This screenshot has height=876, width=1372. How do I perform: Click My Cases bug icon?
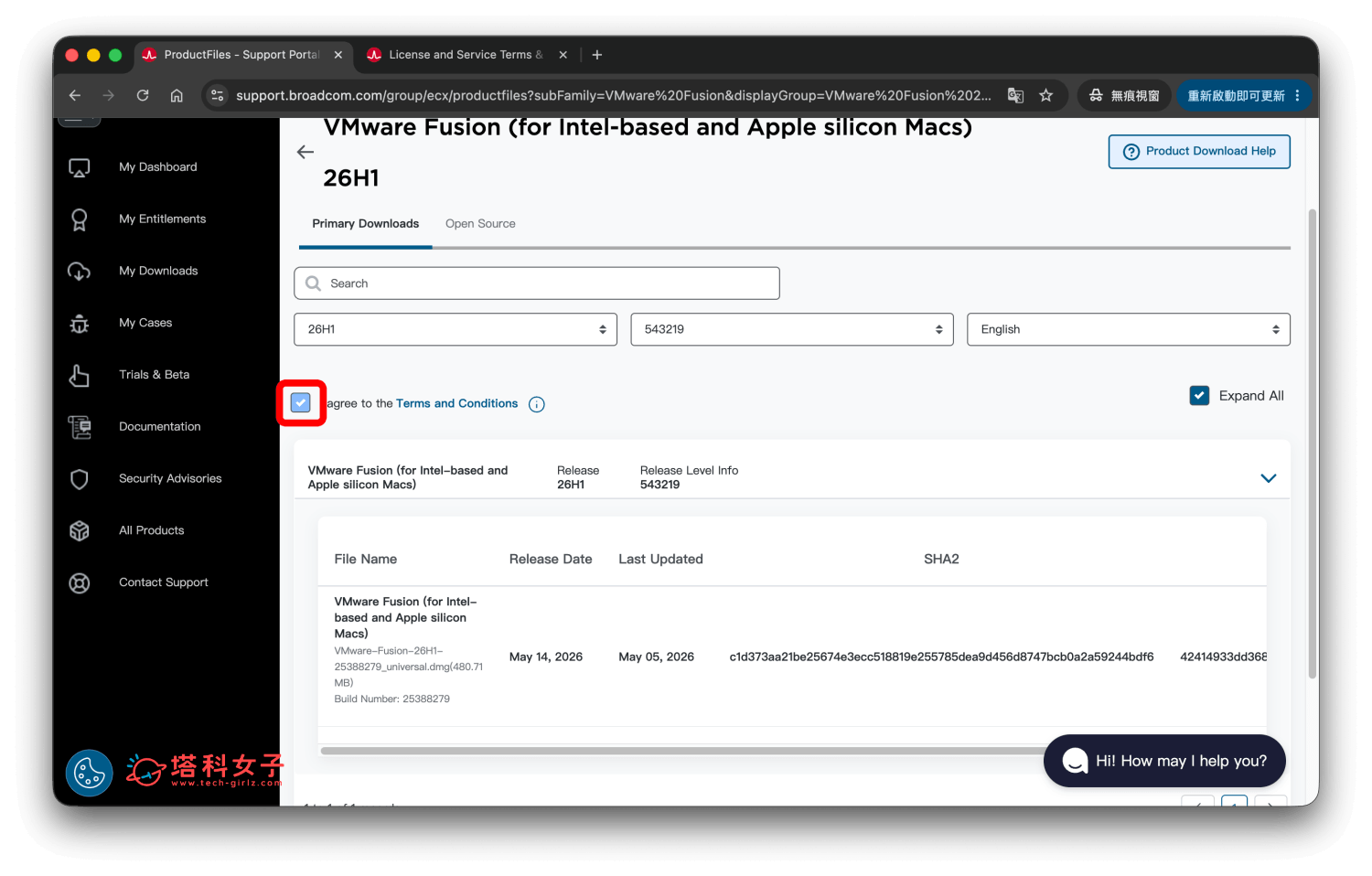(80, 324)
